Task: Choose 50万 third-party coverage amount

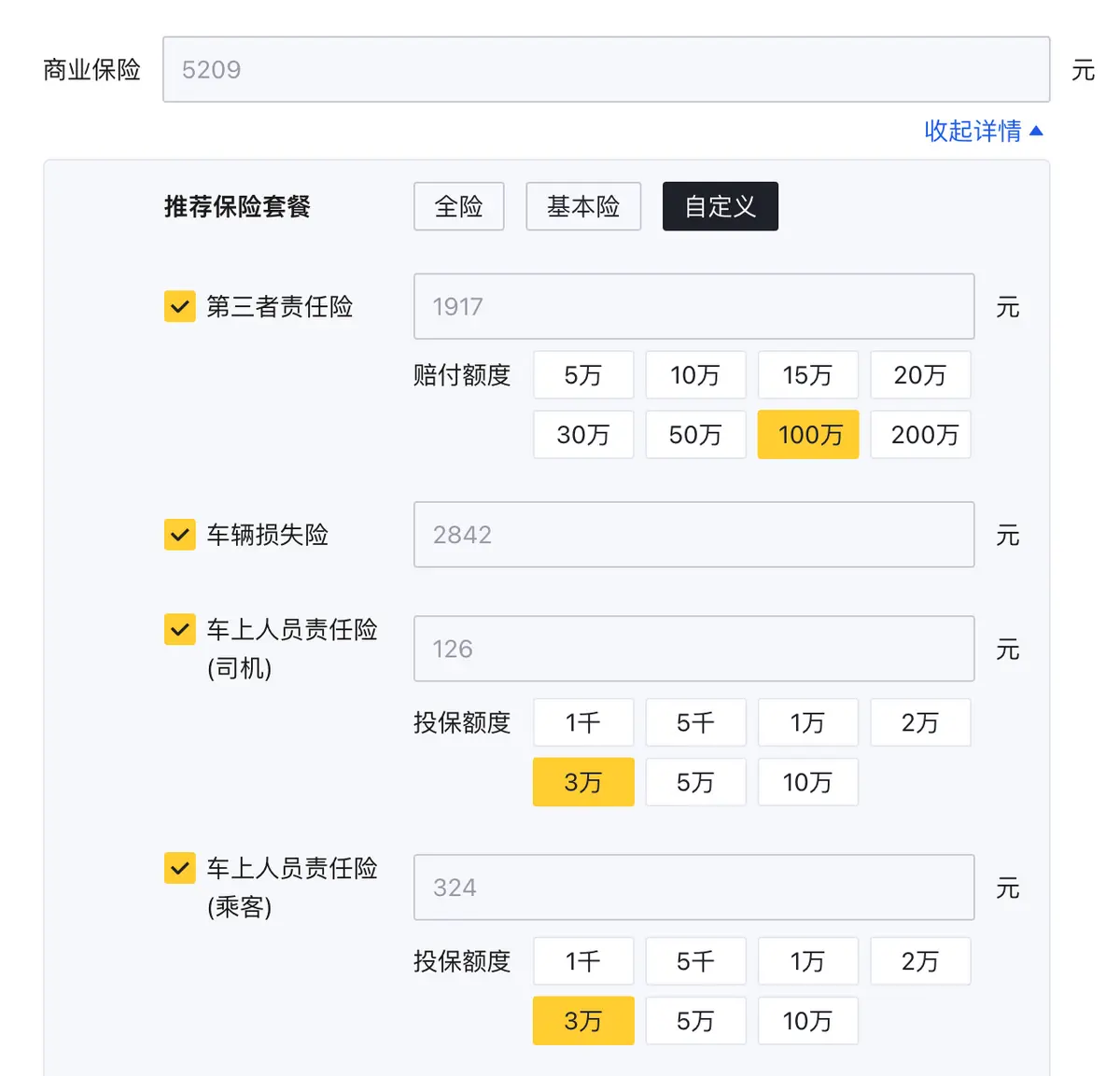Action: (x=696, y=435)
